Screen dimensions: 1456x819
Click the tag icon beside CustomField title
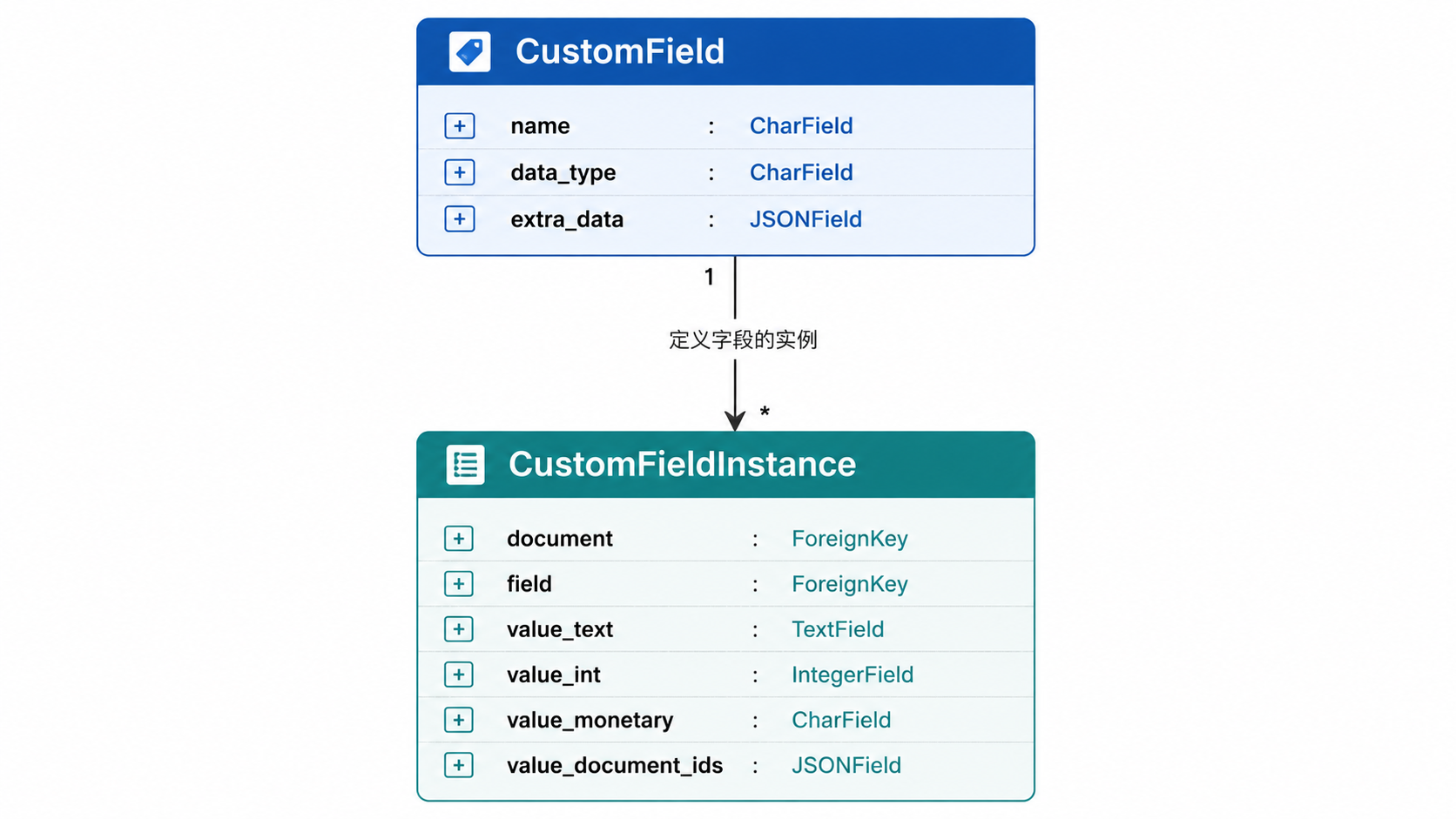(469, 51)
